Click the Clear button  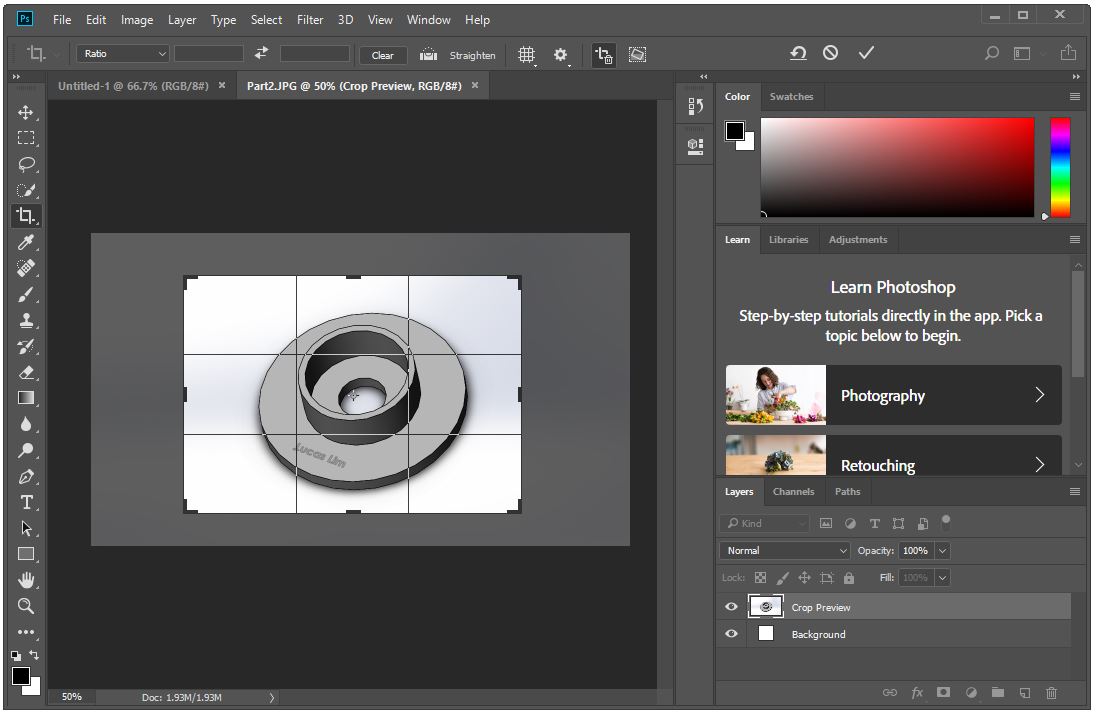[382, 55]
